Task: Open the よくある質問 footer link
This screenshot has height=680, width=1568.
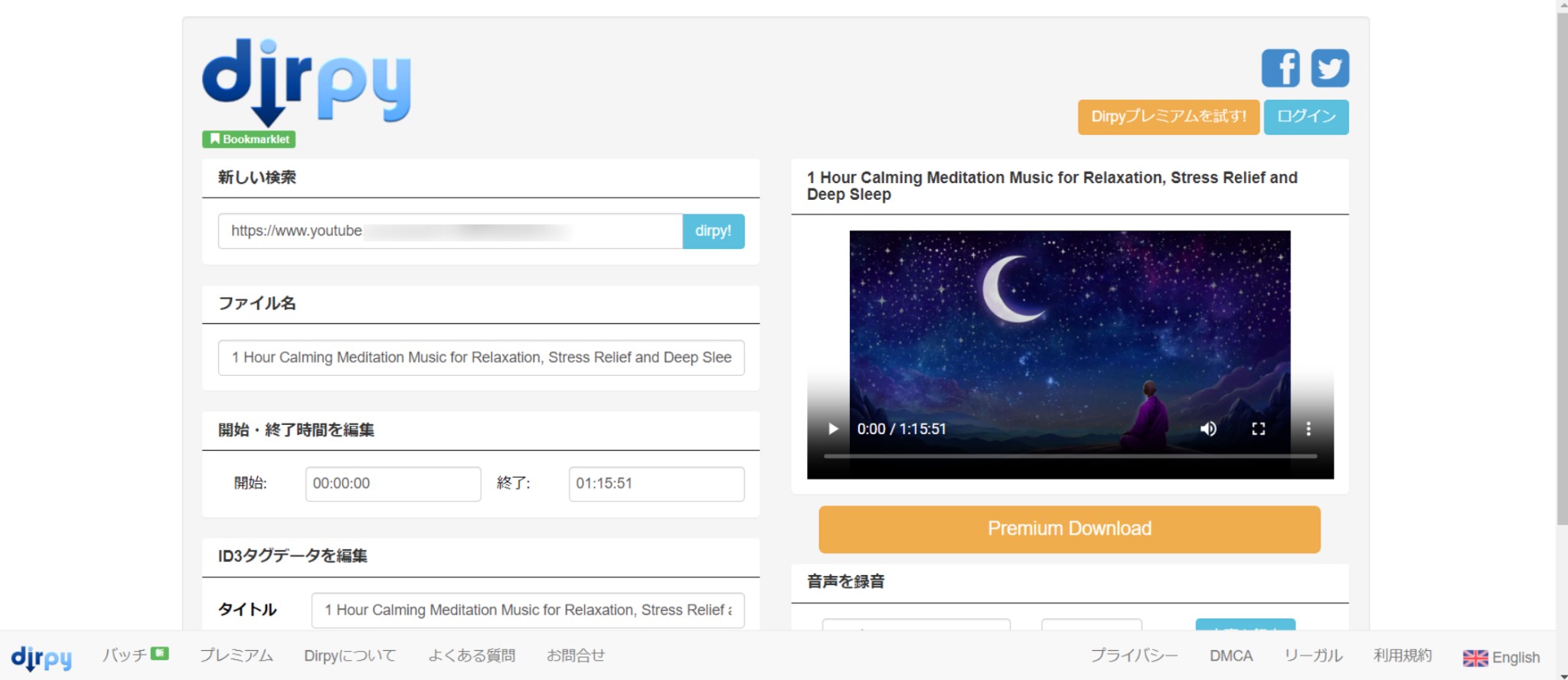Action: (472, 655)
